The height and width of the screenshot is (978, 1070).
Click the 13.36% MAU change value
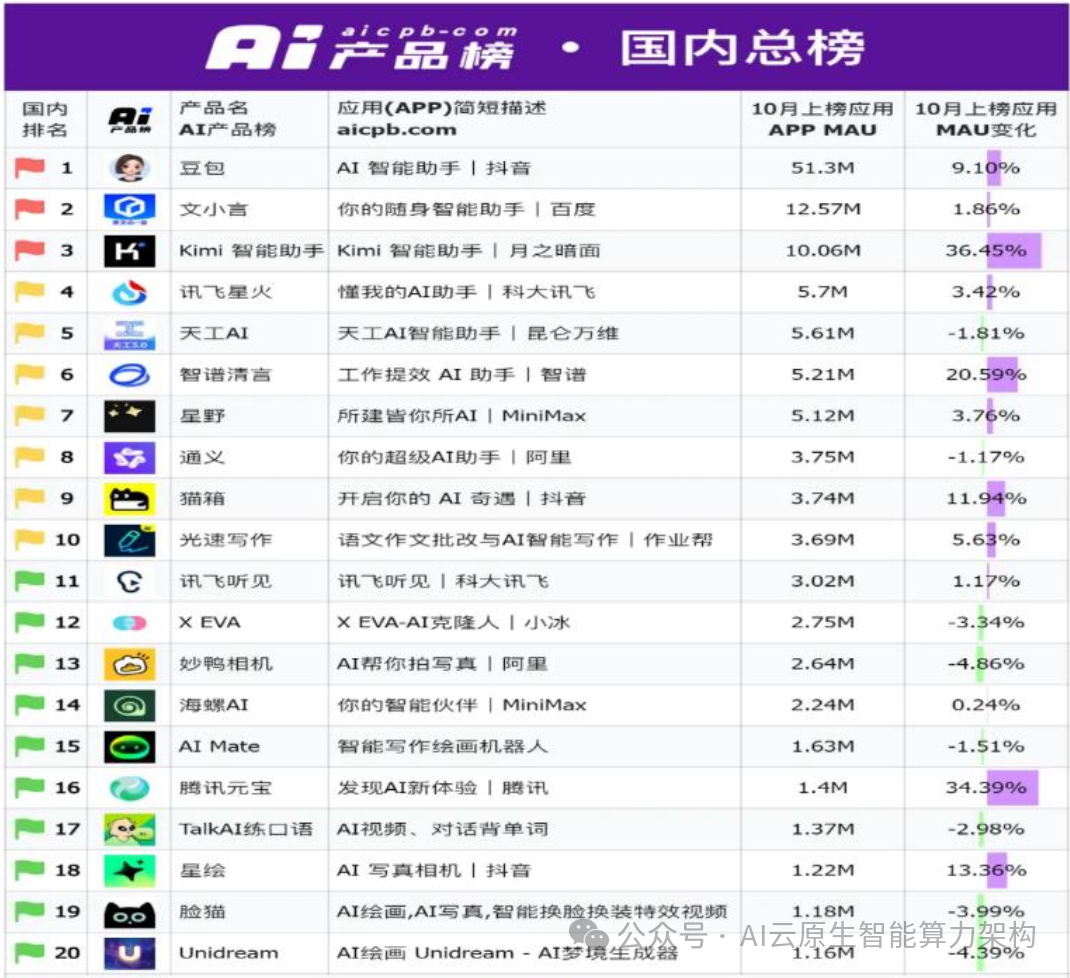pos(986,870)
